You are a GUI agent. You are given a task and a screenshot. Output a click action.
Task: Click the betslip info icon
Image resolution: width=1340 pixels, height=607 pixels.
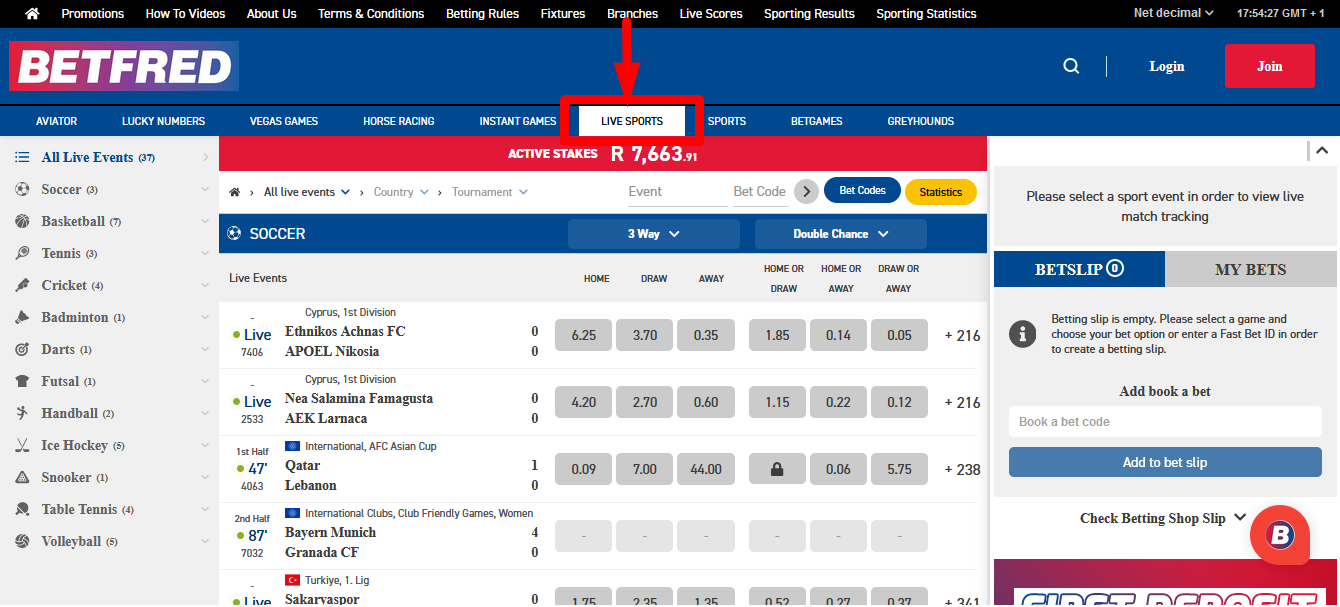click(1022, 334)
